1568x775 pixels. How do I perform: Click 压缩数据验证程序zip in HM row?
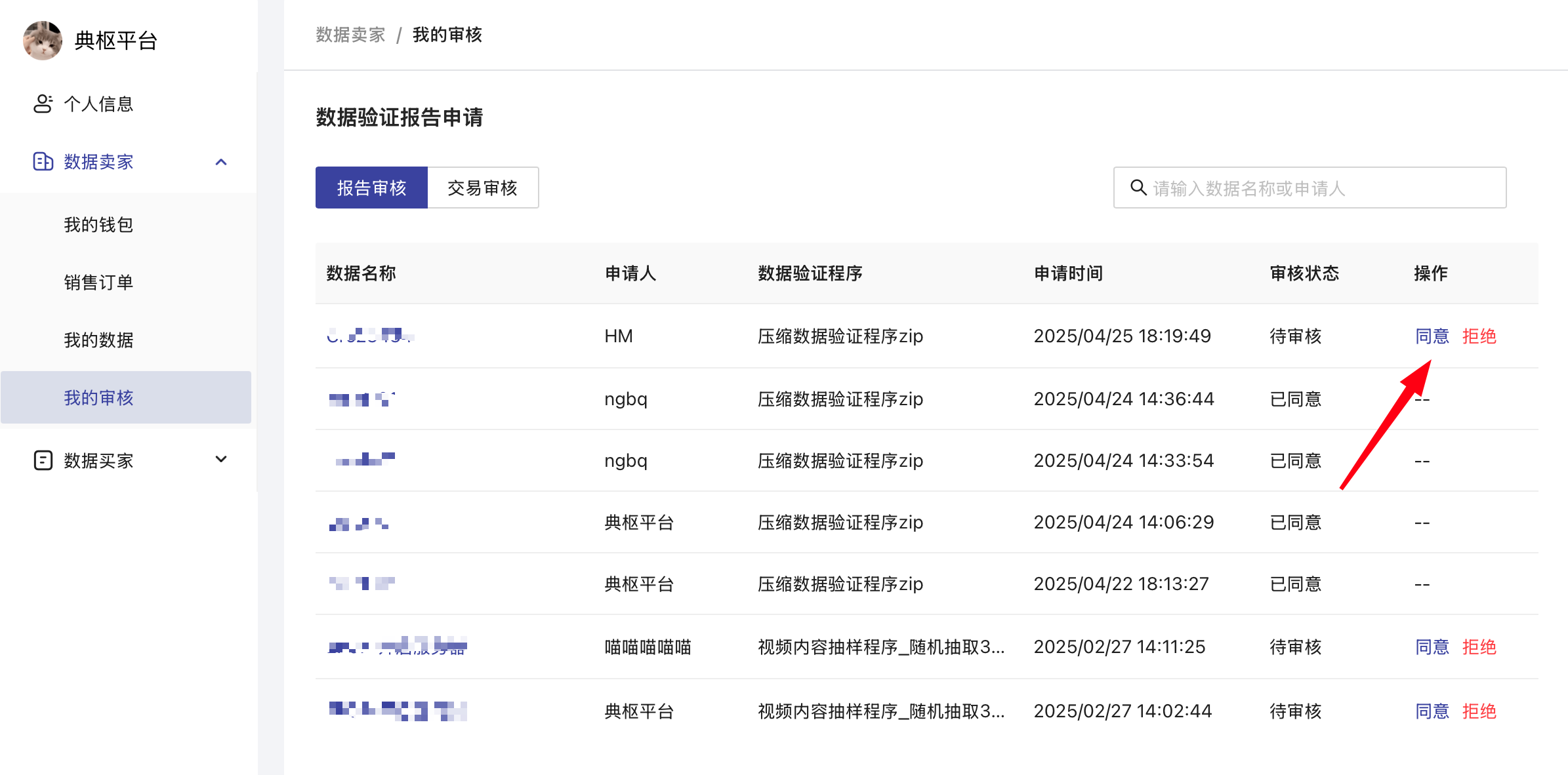tap(840, 336)
